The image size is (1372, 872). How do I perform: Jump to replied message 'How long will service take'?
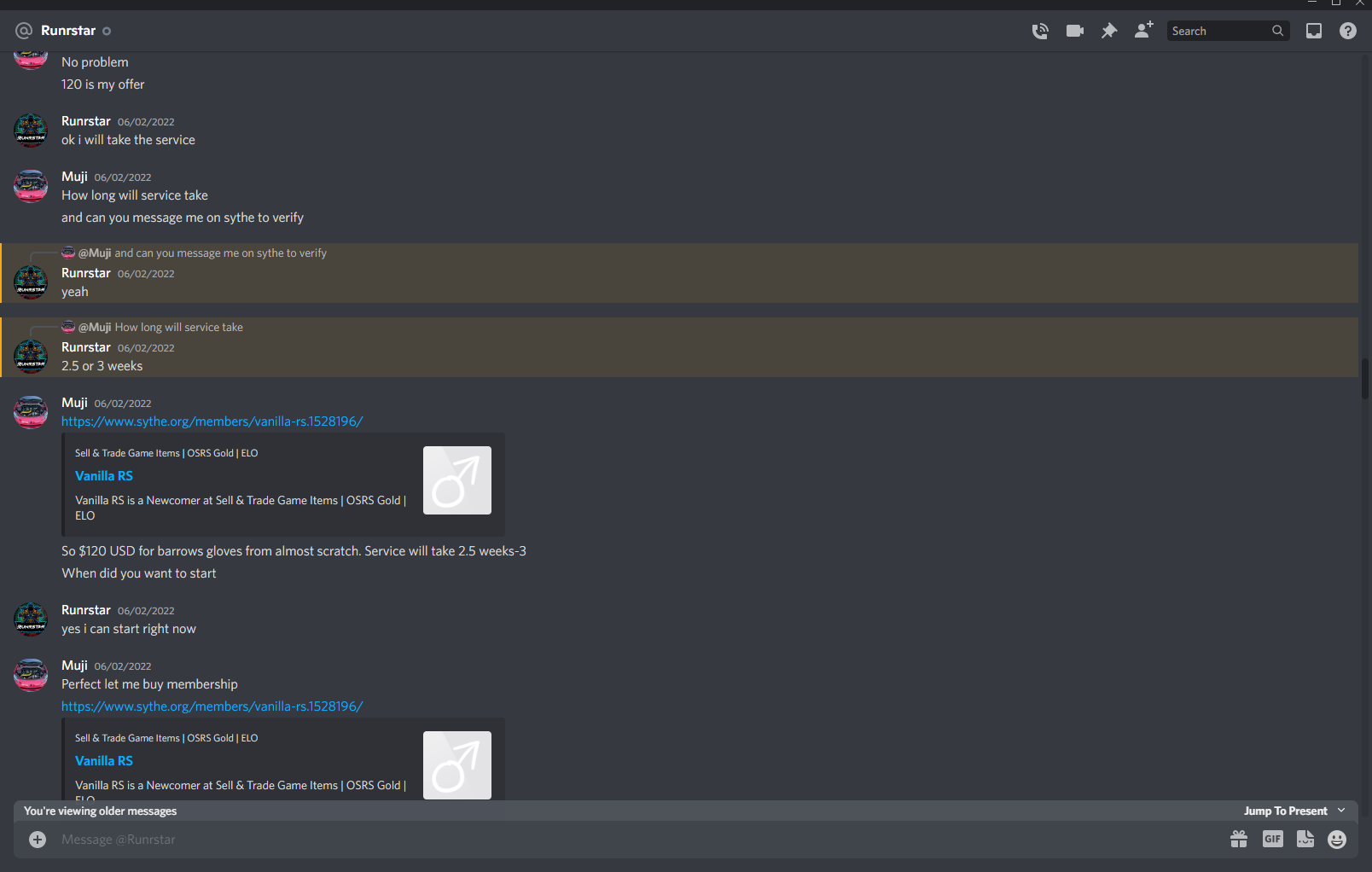(x=179, y=328)
